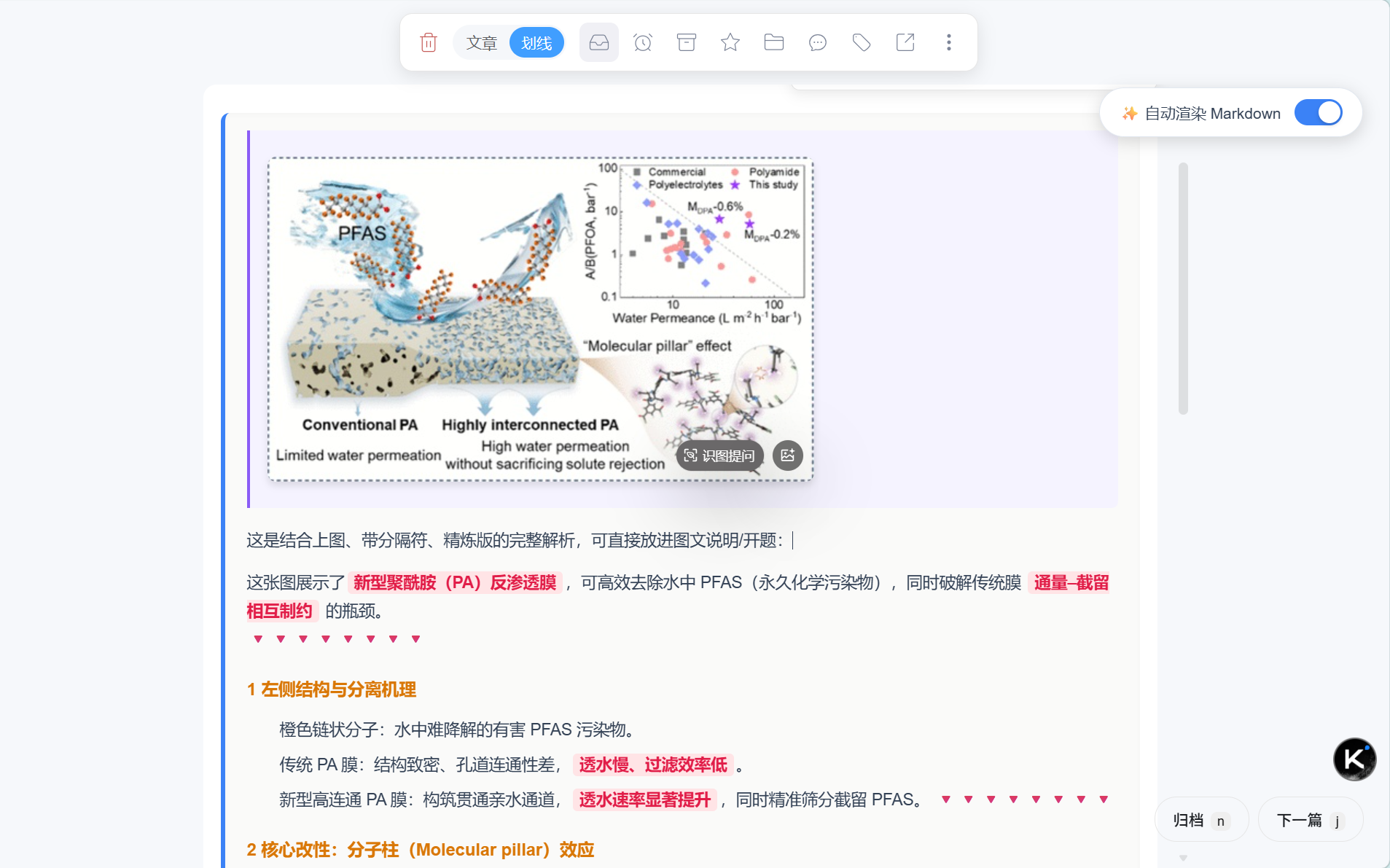Set a reminder with the clock icon
Viewport: 1390px width, 868px height.
click(642, 43)
